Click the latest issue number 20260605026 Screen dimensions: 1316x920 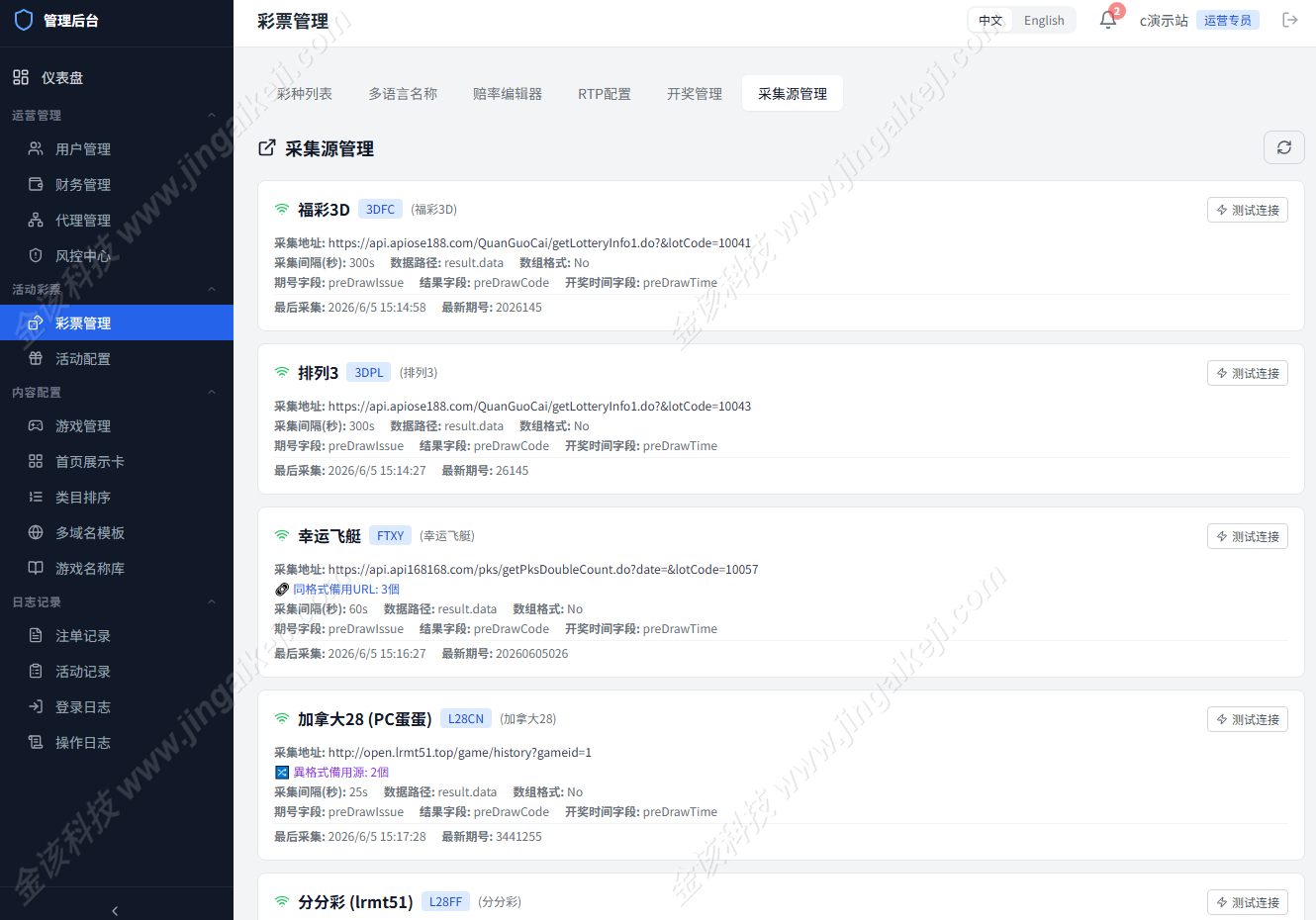(x=532, y=653)
